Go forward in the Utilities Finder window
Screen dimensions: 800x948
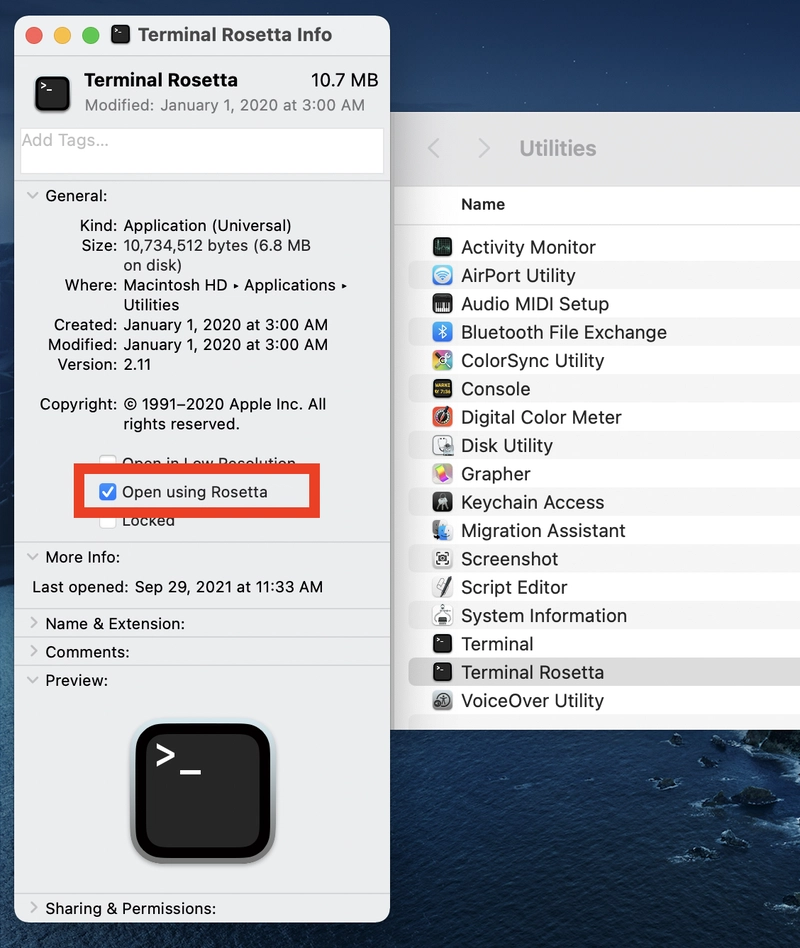(484, 148)
